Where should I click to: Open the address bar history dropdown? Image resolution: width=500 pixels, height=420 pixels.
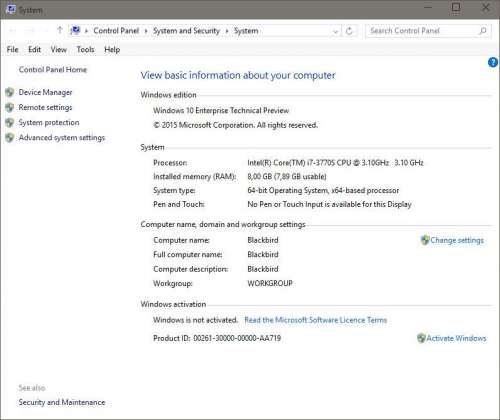coord(335,31)
